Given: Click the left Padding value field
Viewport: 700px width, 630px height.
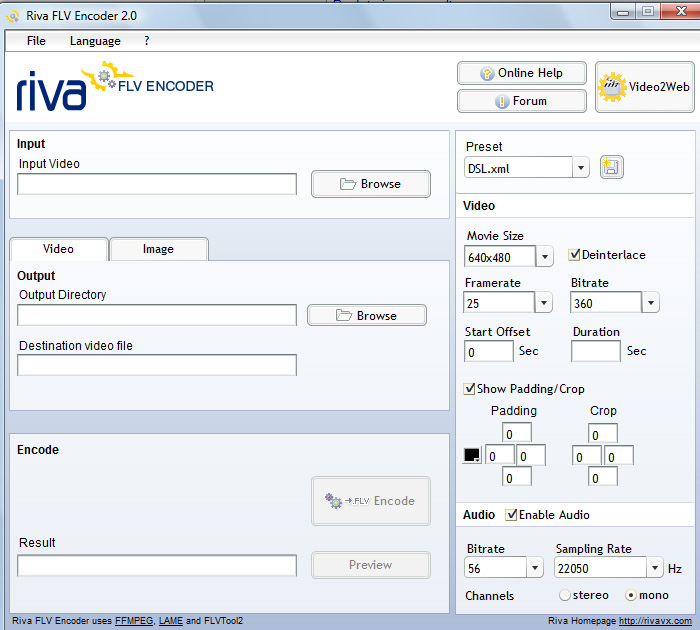Looking at the screenshot, I should tap(500, 455).
